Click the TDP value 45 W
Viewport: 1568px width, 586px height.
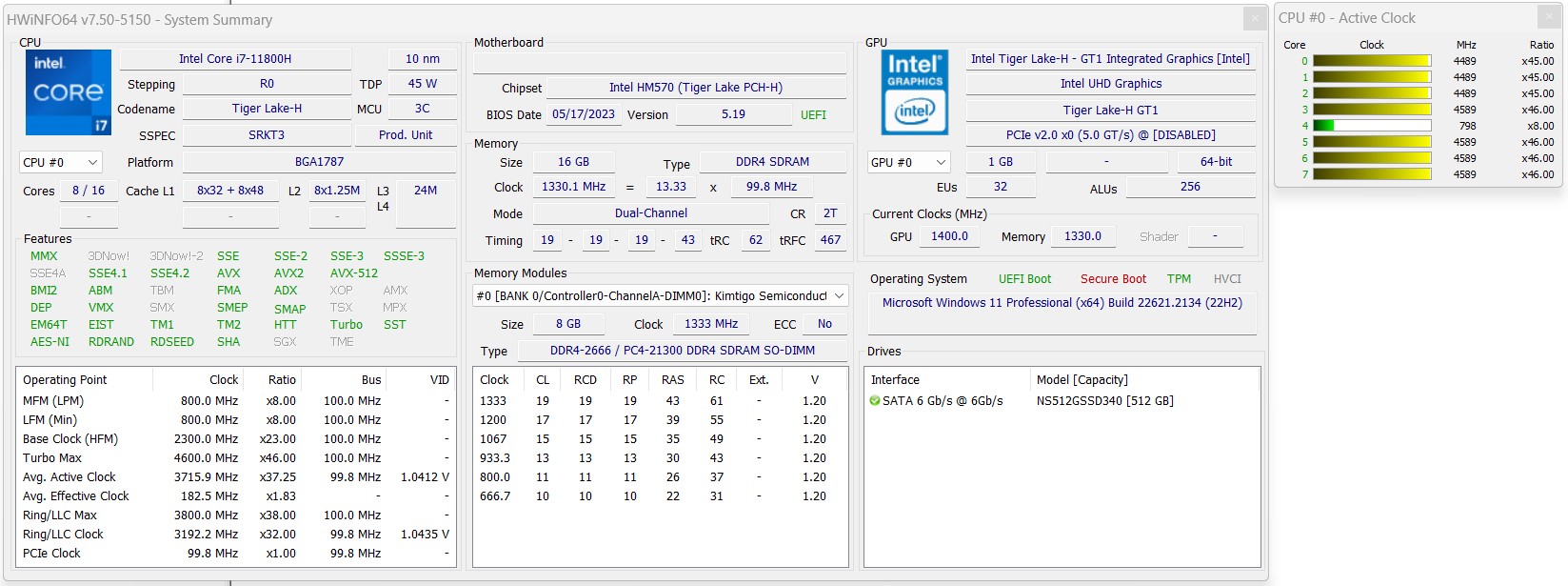[423, 84]
